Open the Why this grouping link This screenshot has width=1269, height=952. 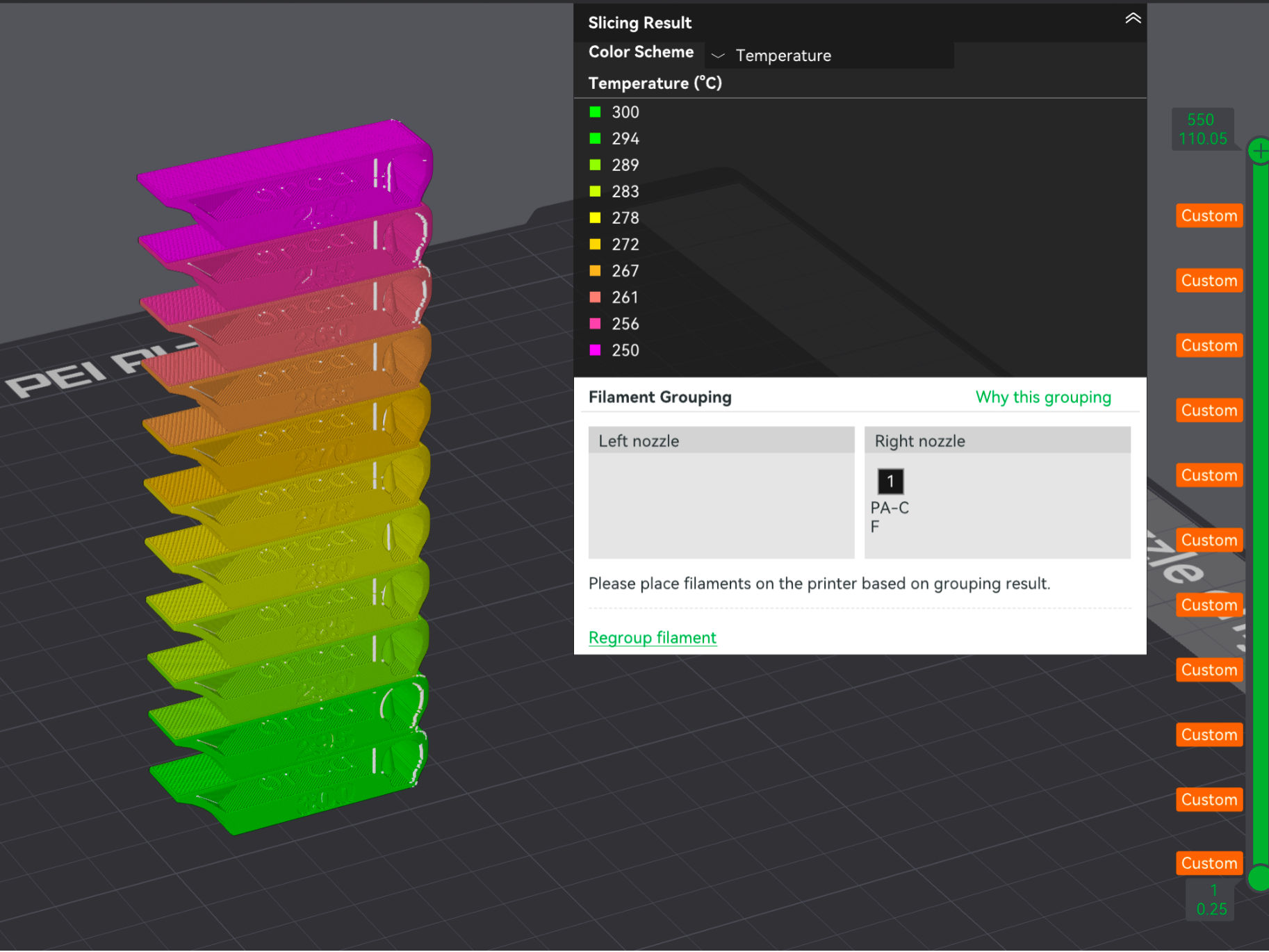pyautogui.click(x=1043, y=397)
